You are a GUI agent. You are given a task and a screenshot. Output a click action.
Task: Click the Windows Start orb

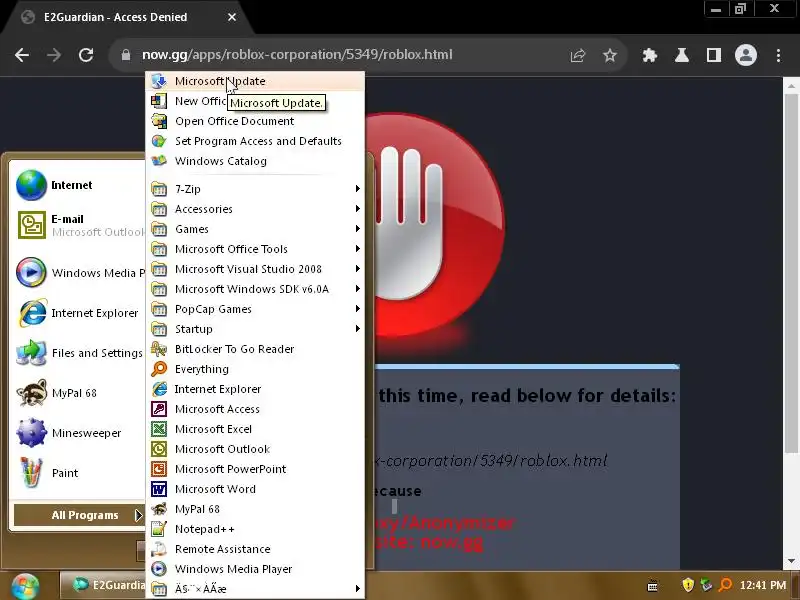click(x=24, y=586)
